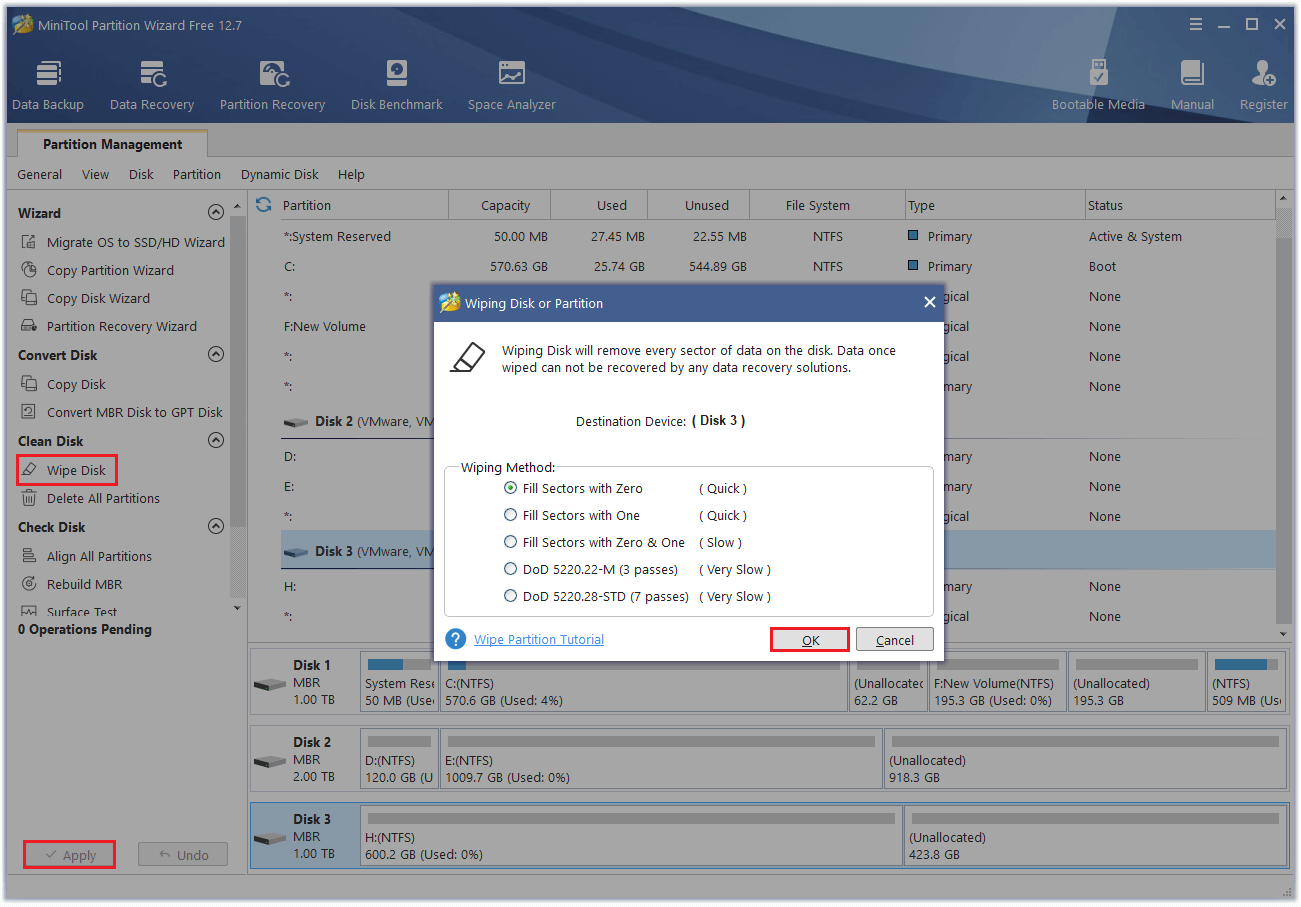Sort by File System column header
The width and height of the screenshot is (1301, 907).
coord(827,205)
